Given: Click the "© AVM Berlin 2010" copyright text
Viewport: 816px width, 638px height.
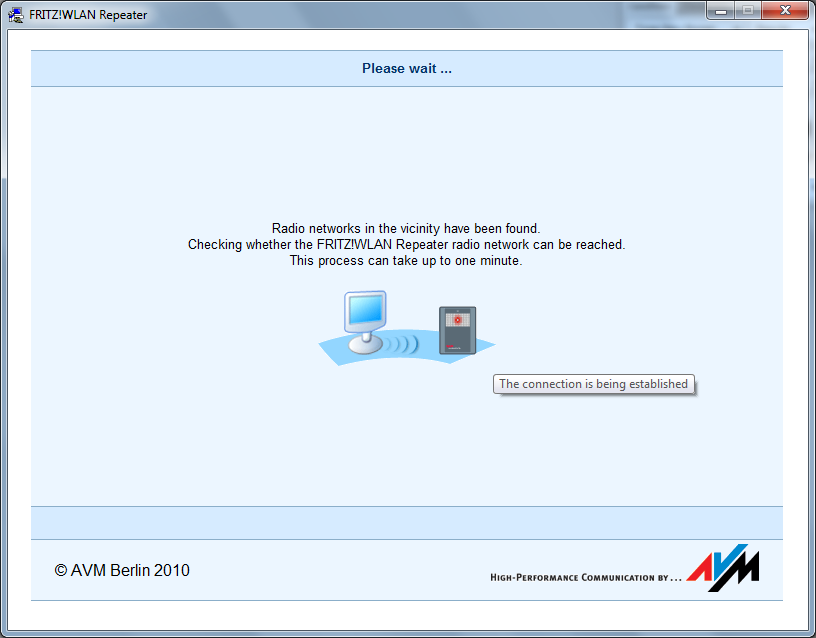Looking at the screenshot, I should (x=122, y=571).
